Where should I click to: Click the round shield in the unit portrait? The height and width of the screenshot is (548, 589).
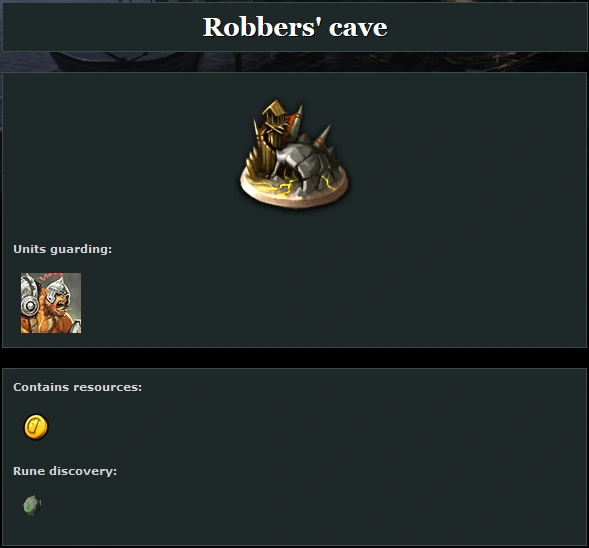click(30, 306)
